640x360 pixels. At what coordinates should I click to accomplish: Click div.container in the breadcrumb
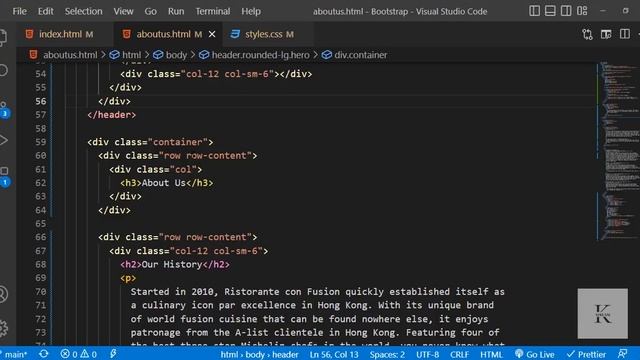(x=360, y=55)
